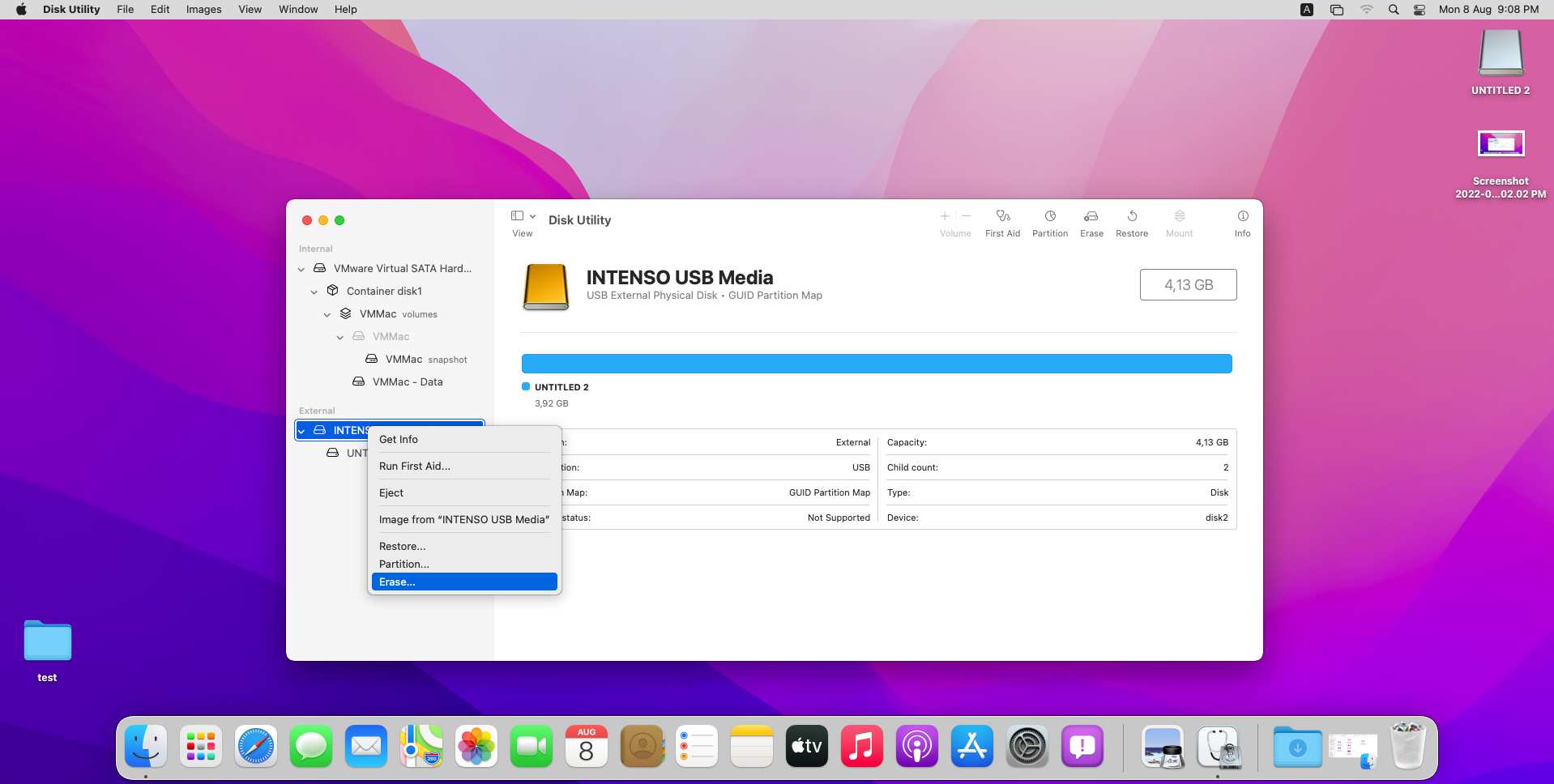Collapse VMMac volumes chevron
The image size is (1554, 784).
coord(327,314)
